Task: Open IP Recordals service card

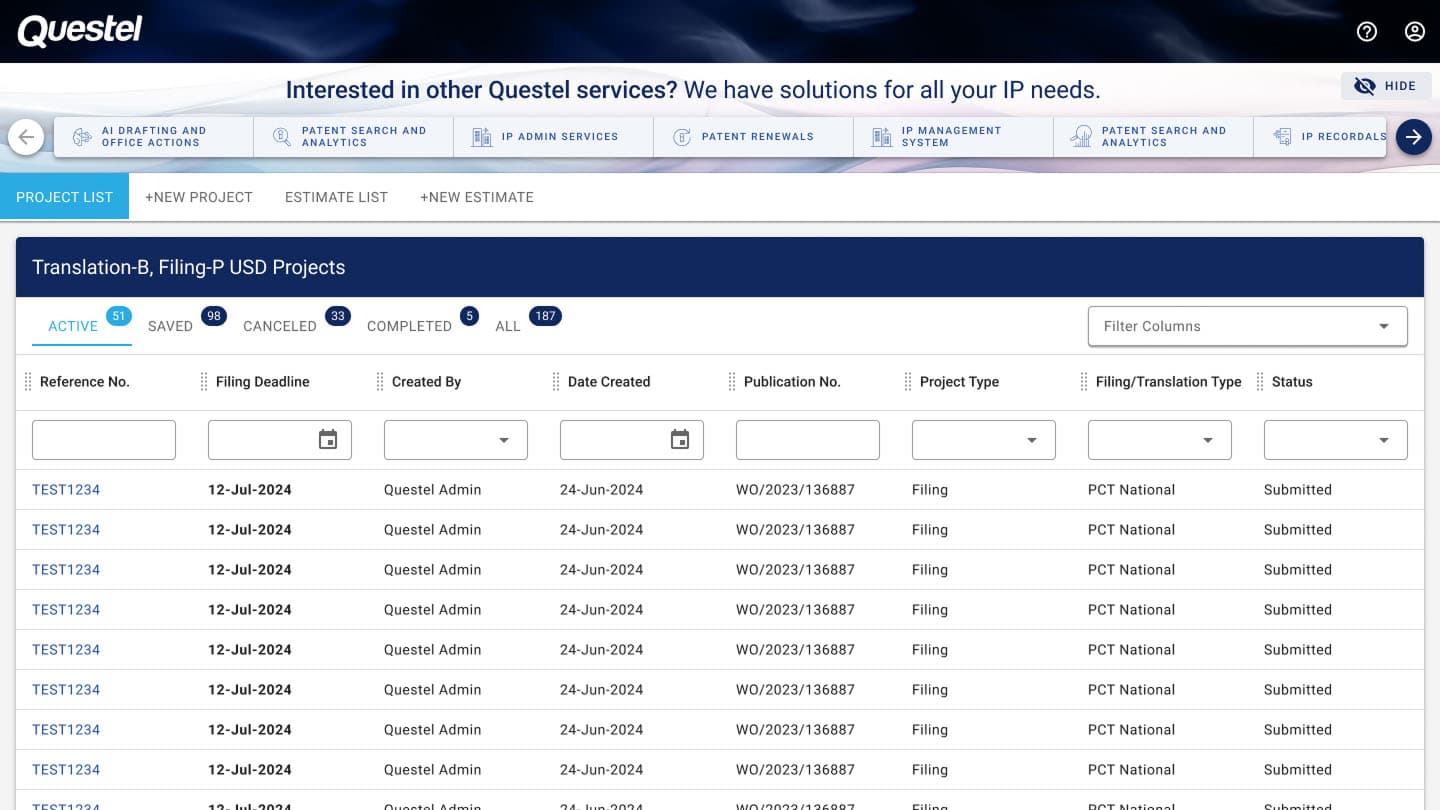Action: click(1322, 137)
